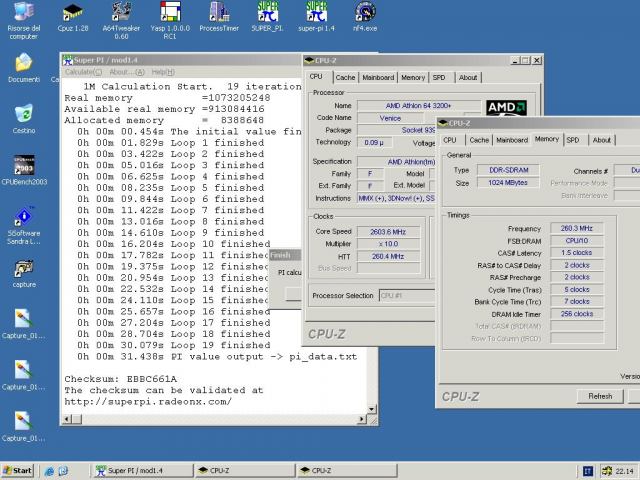
Task: Click Checksum: EBBC661A line in Super PI
Action: tap(121, 379)
